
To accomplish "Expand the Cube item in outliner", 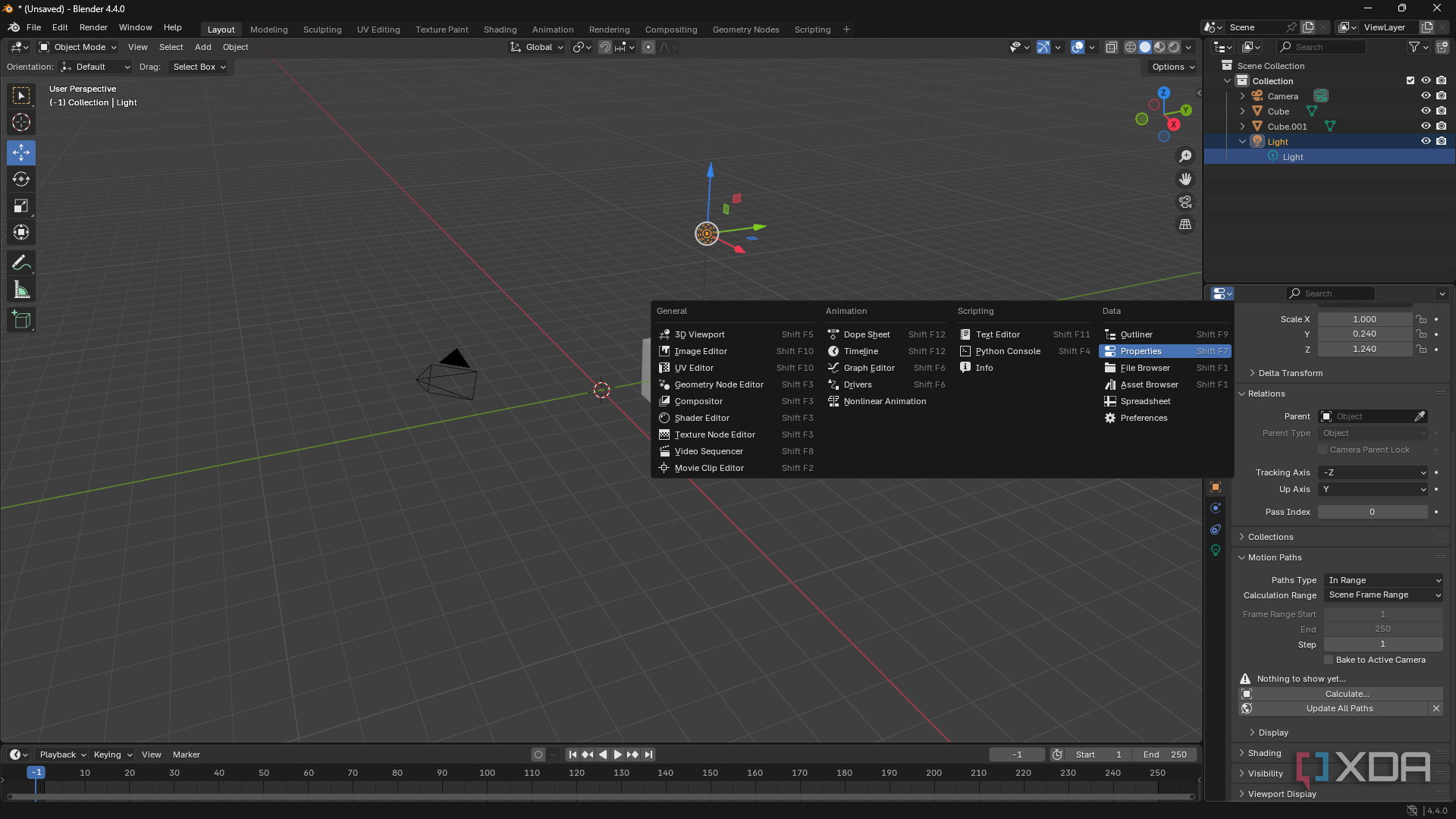I will pyautogui.click(x=1242, y=111).
